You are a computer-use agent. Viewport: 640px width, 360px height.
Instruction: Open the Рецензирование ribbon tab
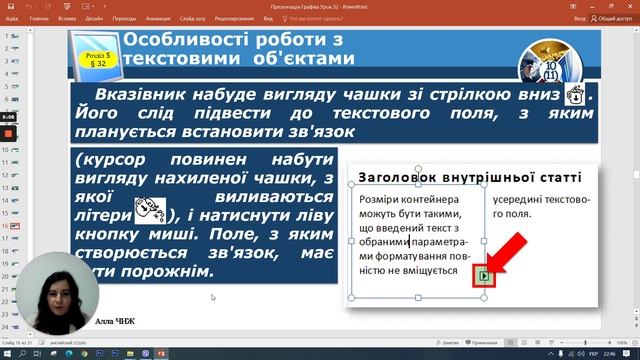coord(234,19)
